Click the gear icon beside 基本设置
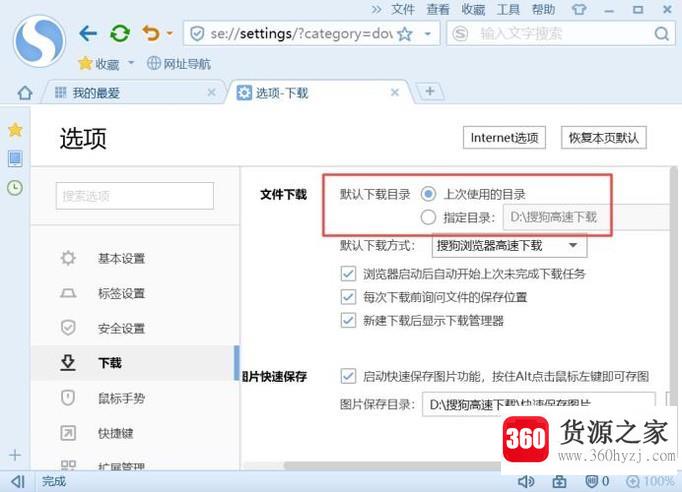This screenshot has height=492, width=682. (68, 258)
